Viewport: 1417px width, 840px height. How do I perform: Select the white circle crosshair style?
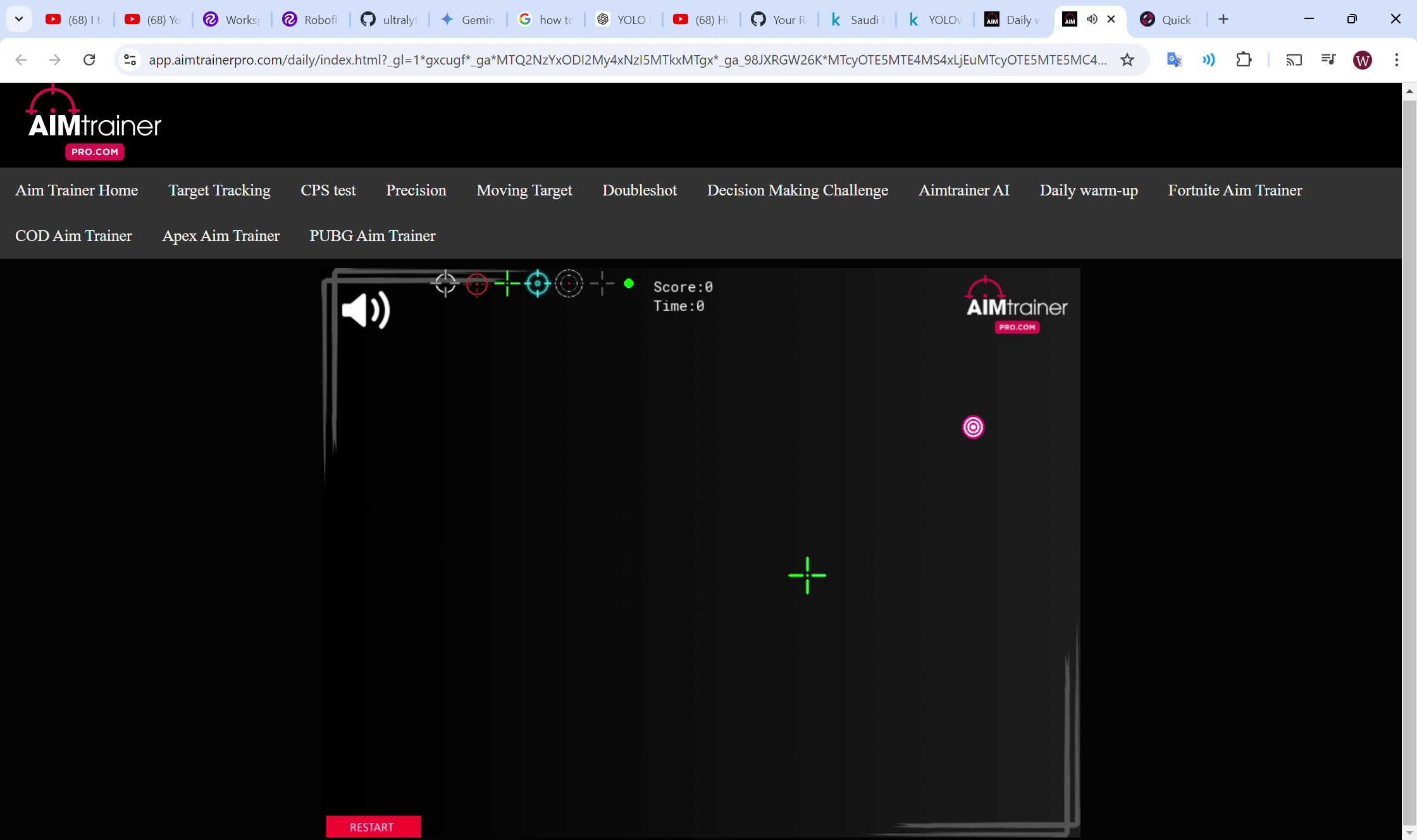(445, 283)
